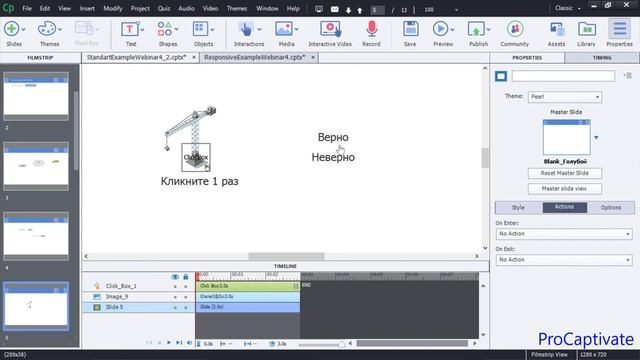The width and height of the screenshot is (640, 360).
Task: Toggle lock of Slide 5 layer
Action: click(x=186, y=308)
